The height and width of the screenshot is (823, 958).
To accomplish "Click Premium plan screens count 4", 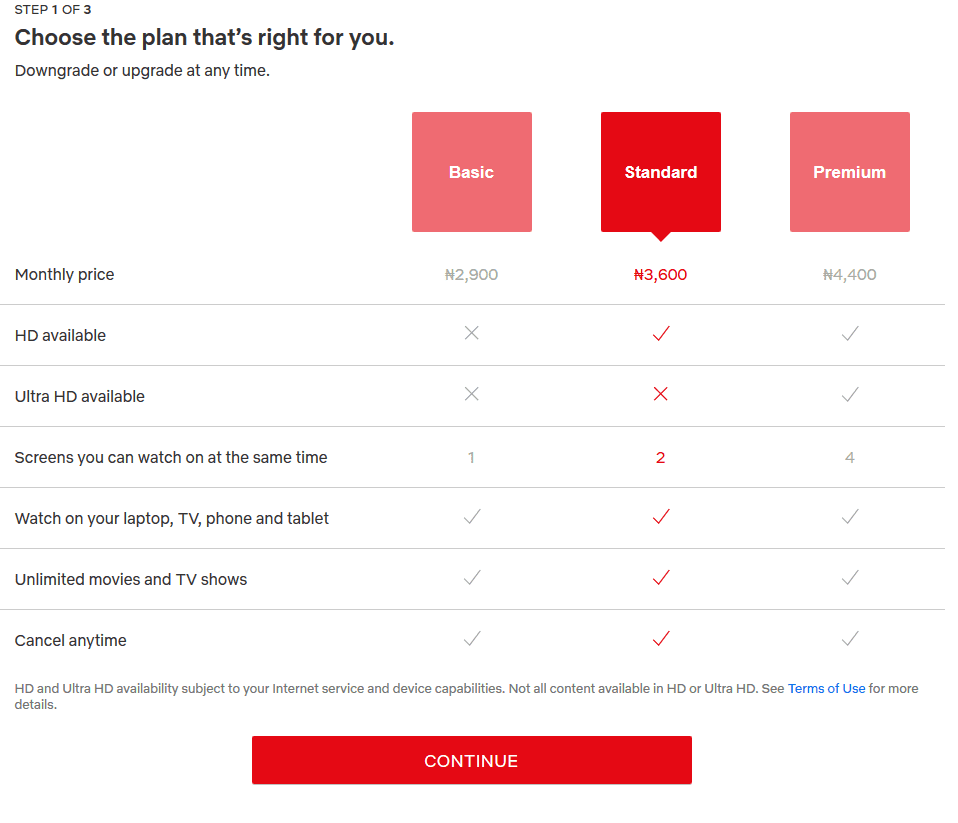I will [849, 457].
